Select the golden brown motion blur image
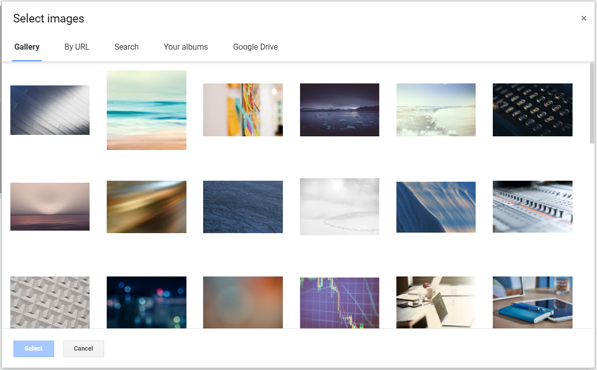 (x=147, y=207)
